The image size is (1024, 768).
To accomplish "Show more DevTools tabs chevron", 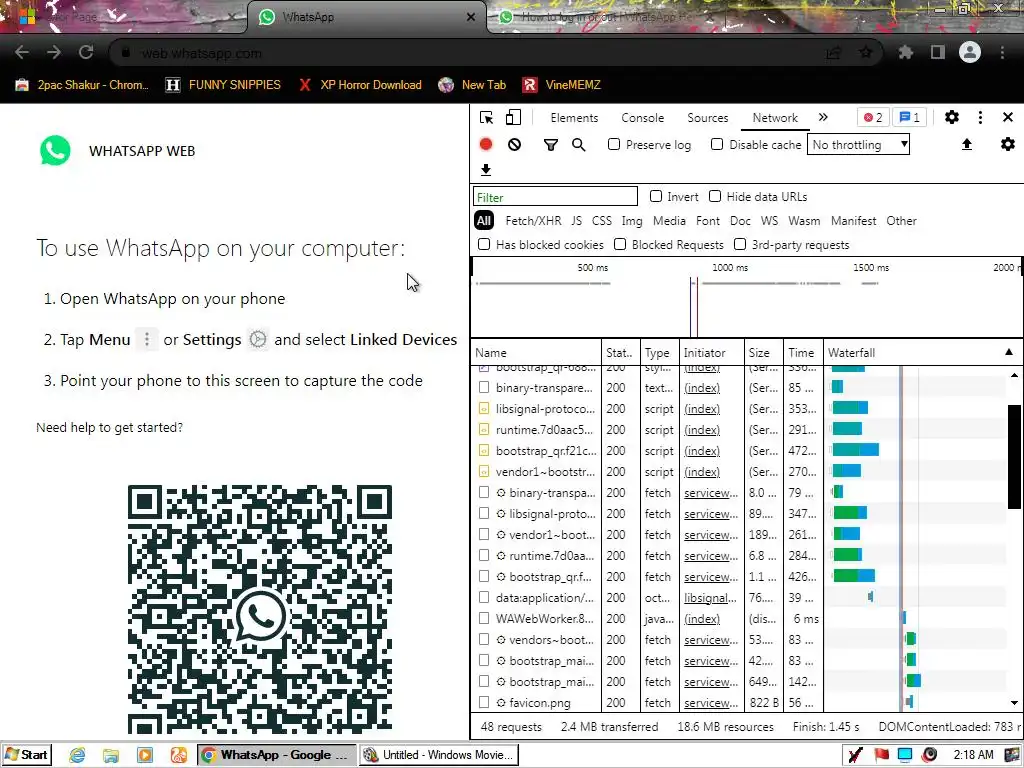I will click(x=823, y=117).
